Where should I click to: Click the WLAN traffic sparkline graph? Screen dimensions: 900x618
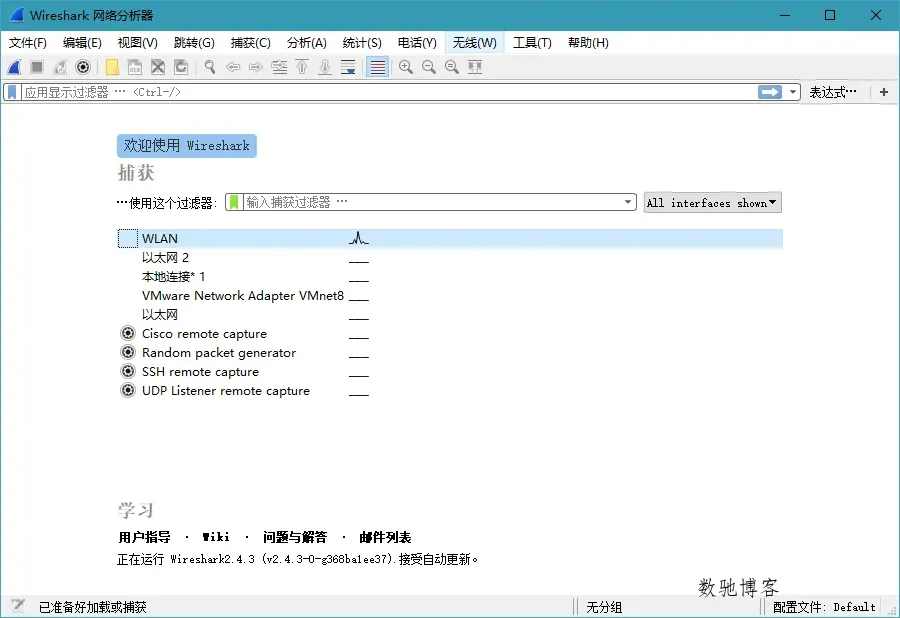pos(359,238)
